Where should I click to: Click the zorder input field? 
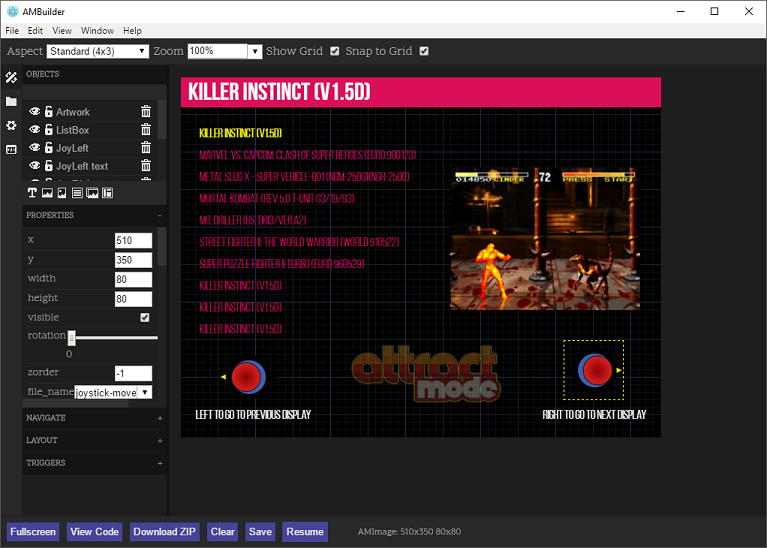134,373
